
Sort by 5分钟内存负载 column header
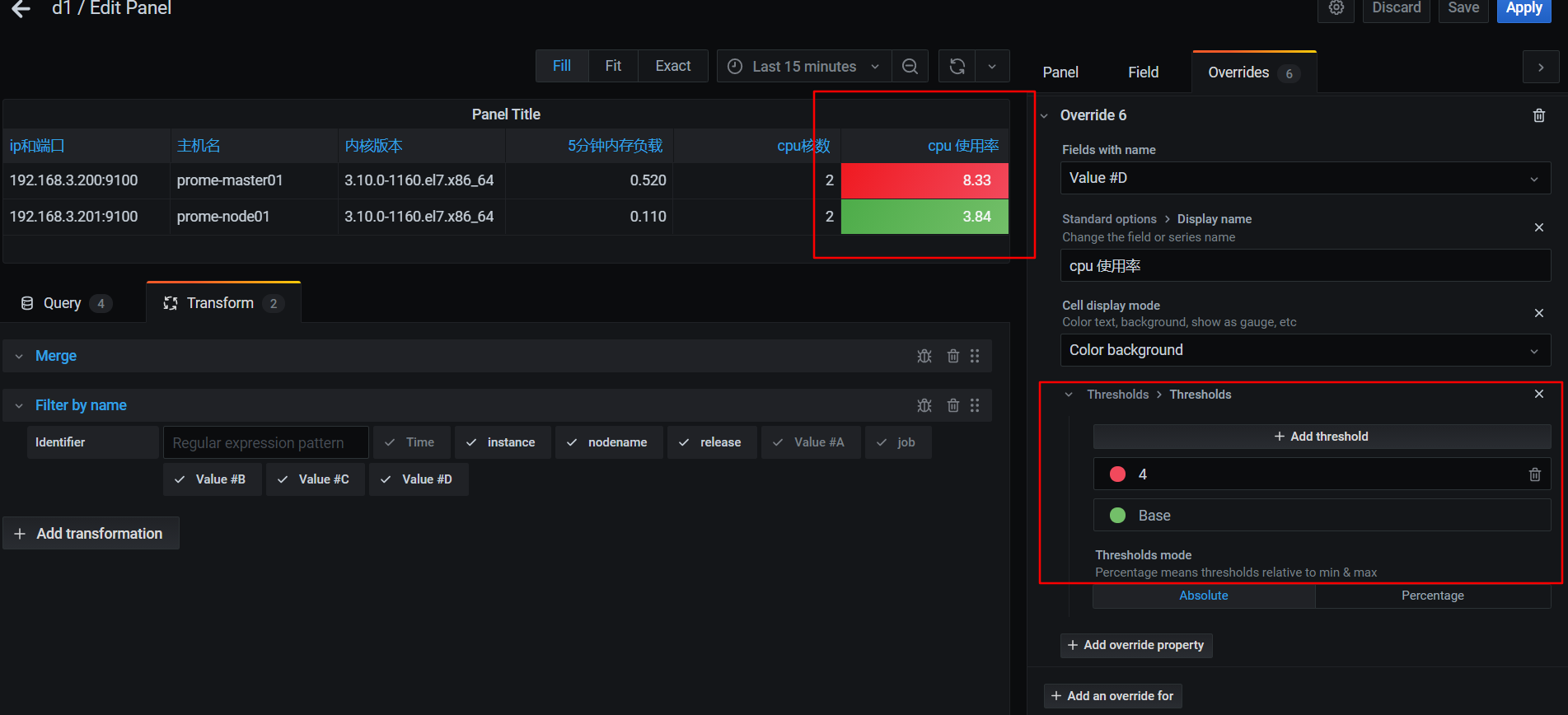(x=615, y=146)
